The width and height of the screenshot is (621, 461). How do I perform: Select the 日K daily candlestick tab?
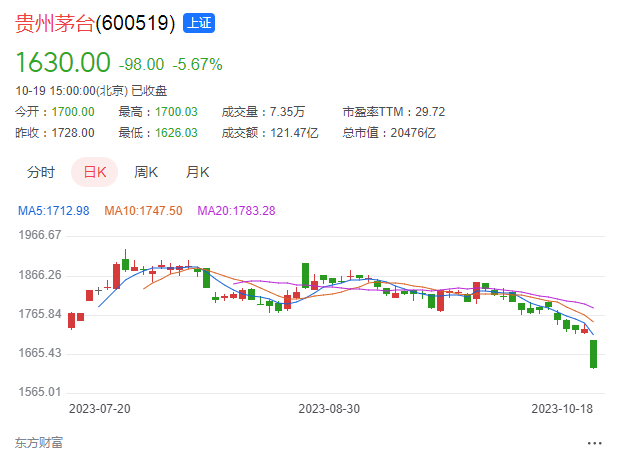(x=95, y=172)
